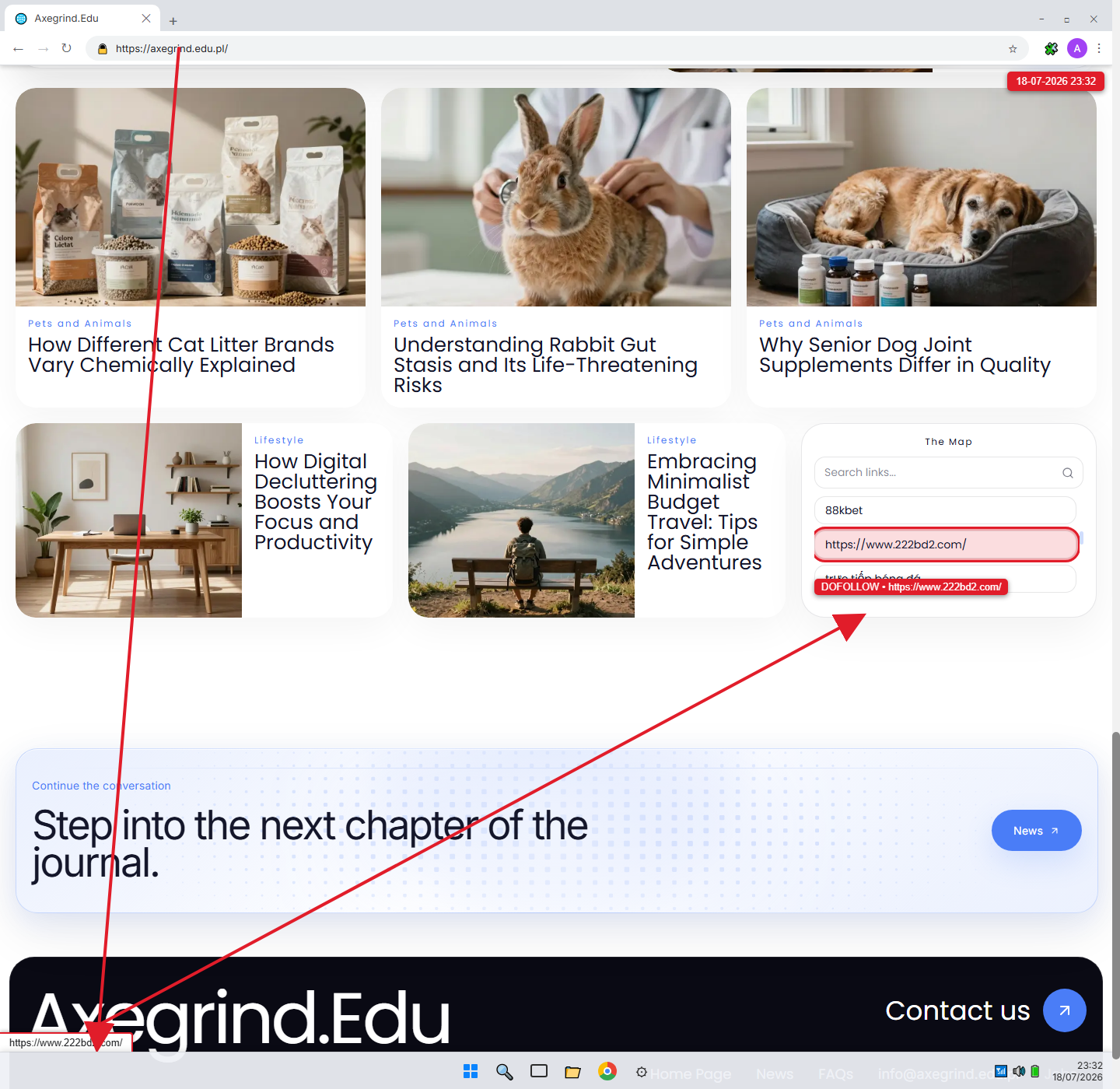Read 'How Different Cat Litter Brands Vary Chemically Explained'
1120x1089 pixels.
[181, 355]
